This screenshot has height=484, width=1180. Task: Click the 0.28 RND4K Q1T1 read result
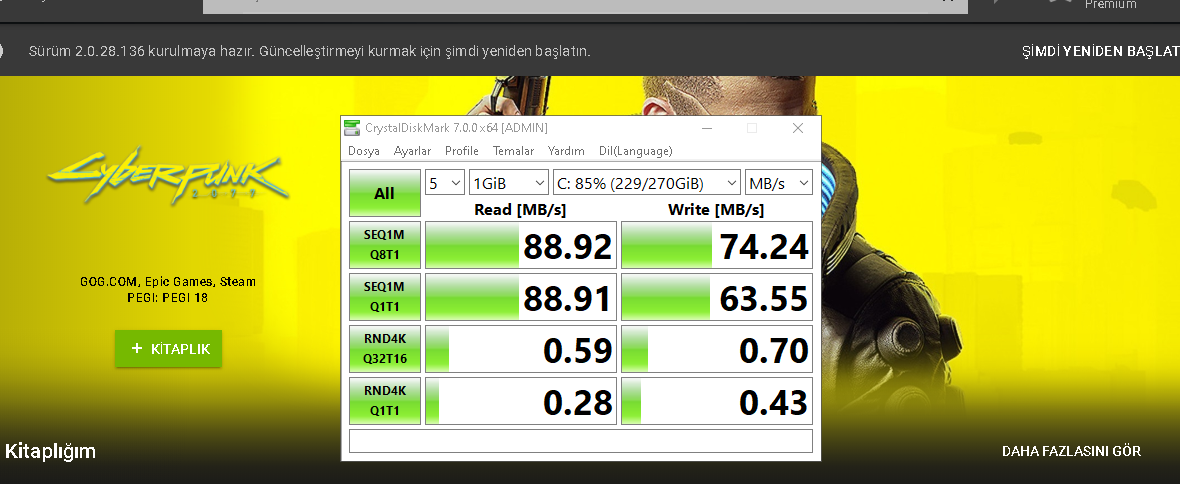point(521,401)
